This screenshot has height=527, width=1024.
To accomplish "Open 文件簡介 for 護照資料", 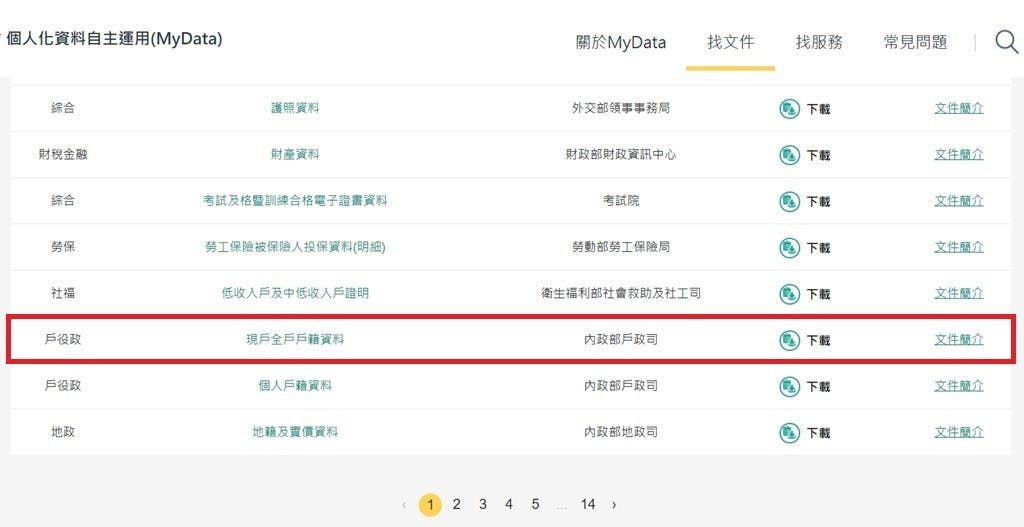I will point(958,108).
